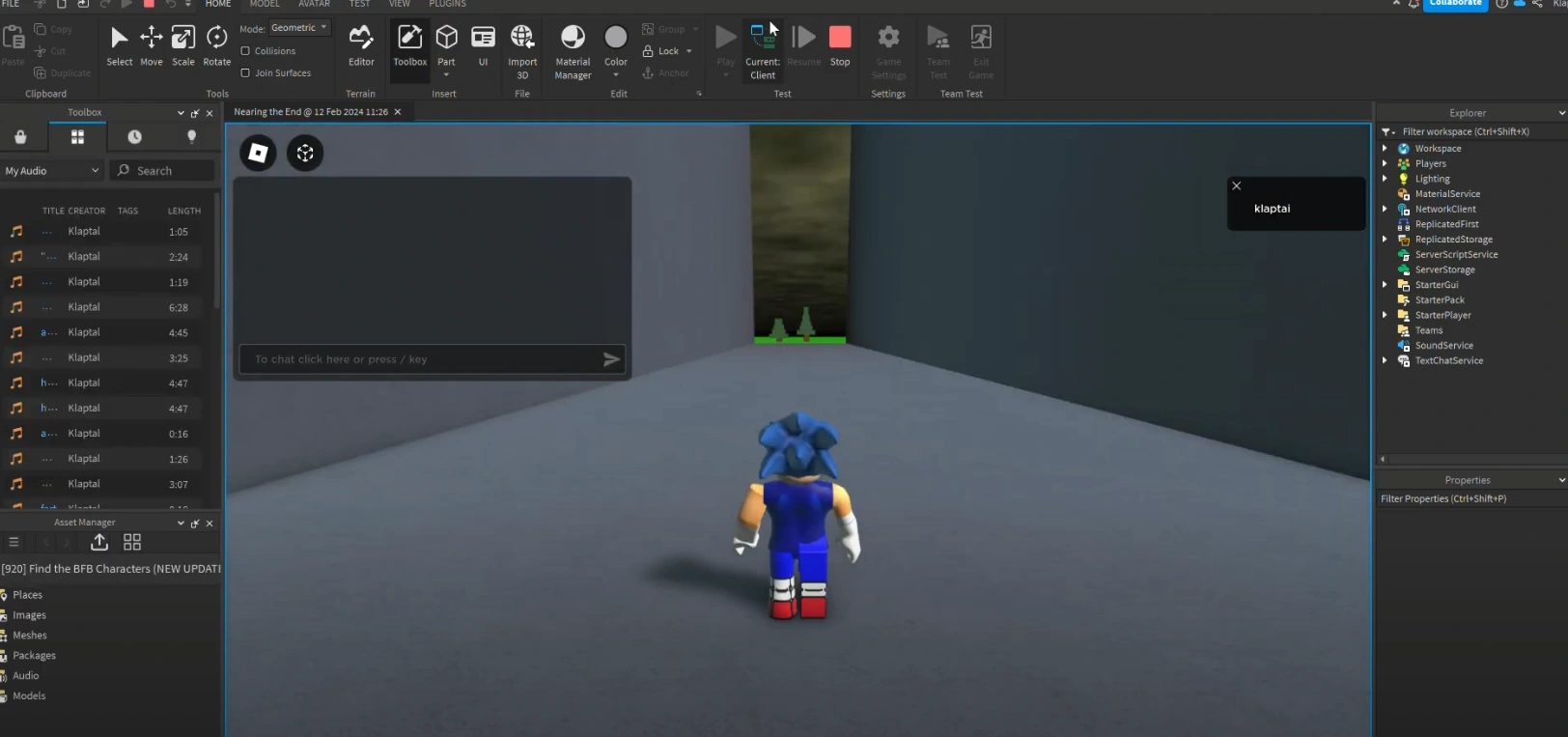Click the round icon beside Roblox menu button
The height and width of the screenshot is (737, 1568).
(305, 153)
